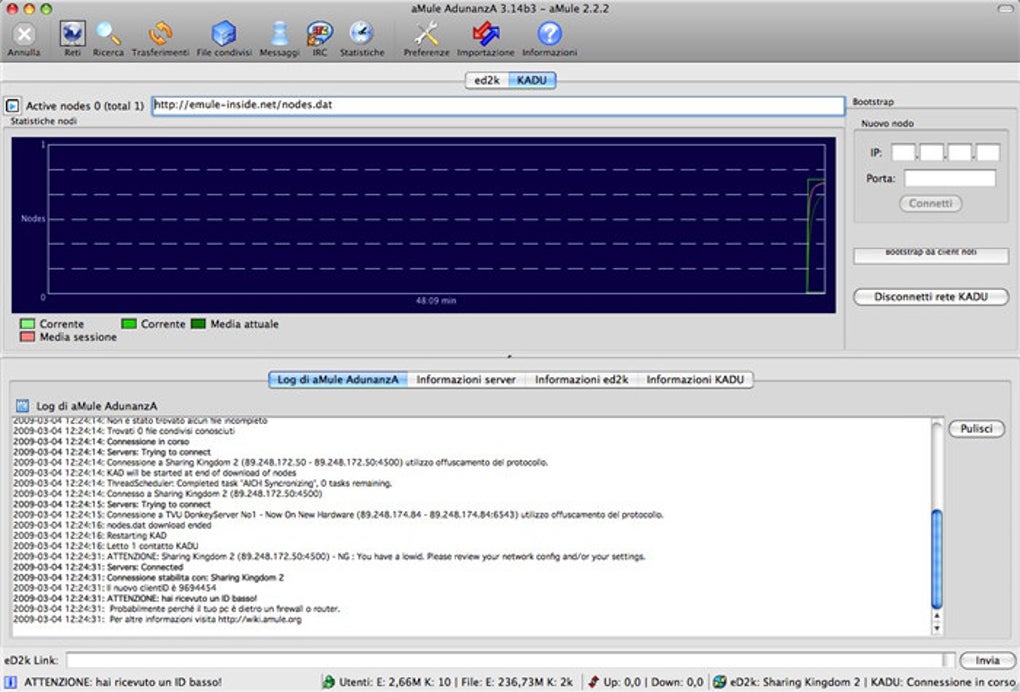Click log line 'nodes.dat download ended'
This screenshot has width=1020, height=692.
(x=112, y=525)
